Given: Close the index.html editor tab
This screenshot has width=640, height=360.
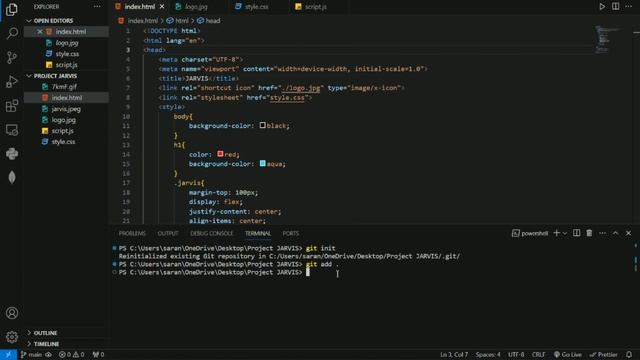Looking at the screenshot, I should point(162,7).
